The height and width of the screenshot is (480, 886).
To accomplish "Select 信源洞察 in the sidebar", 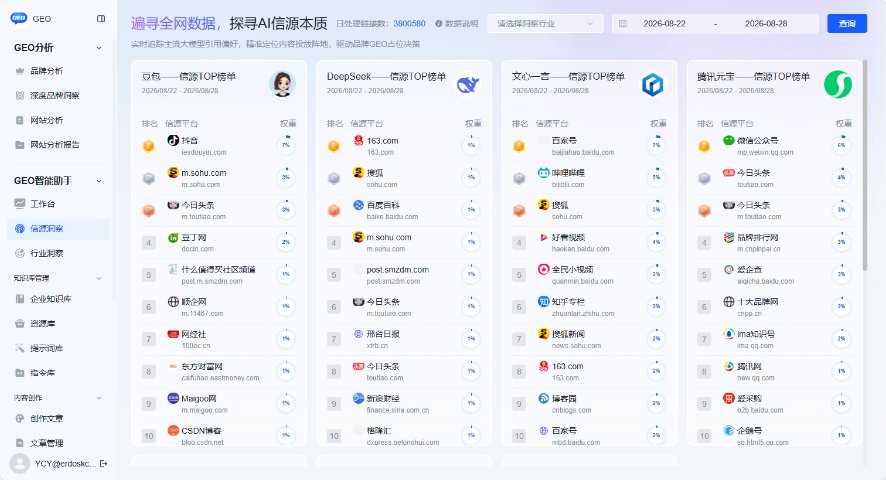I will pos(58,228).
